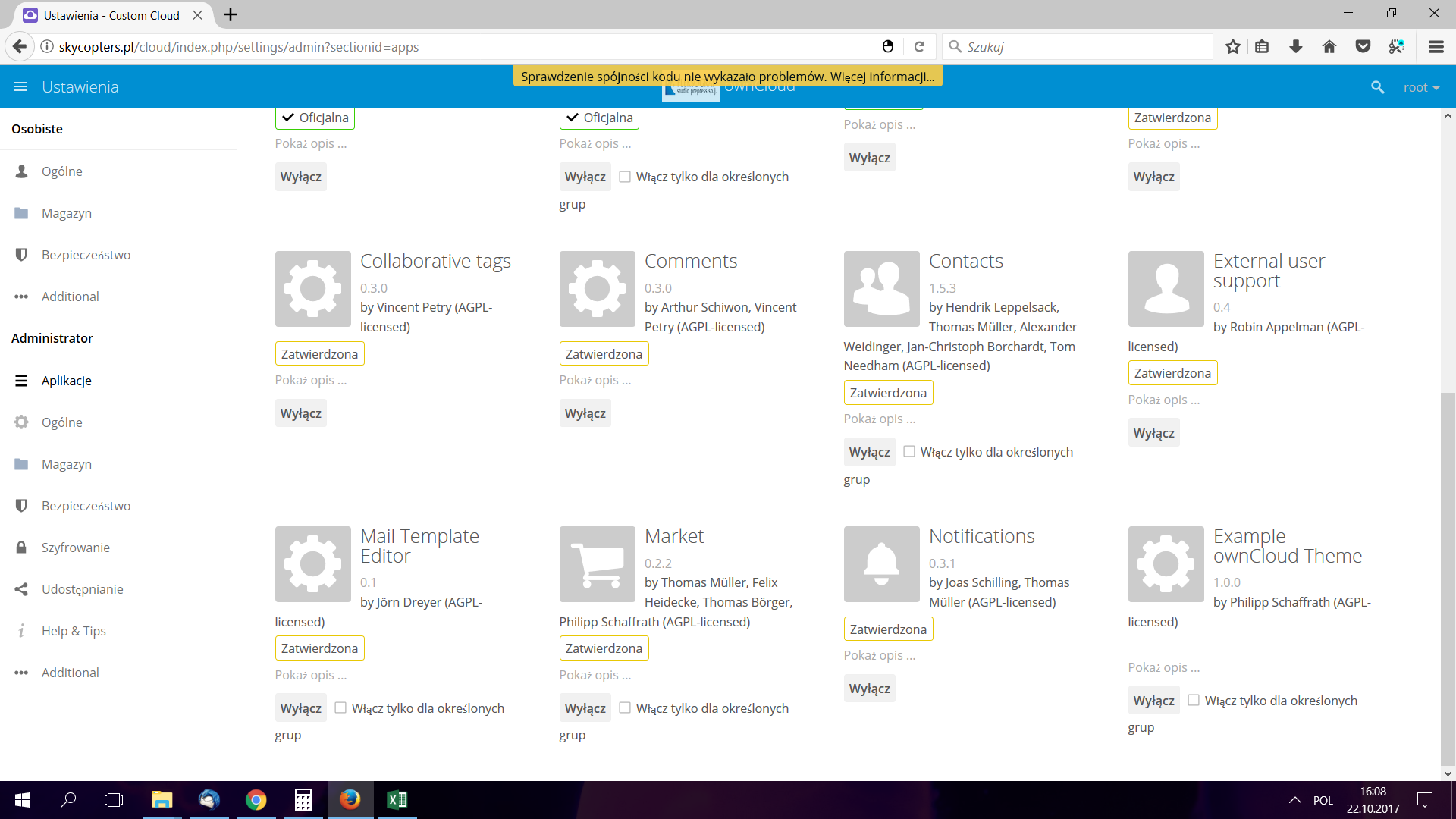Open Excel from the Windows taskbar
1456x819 pixels.
(397, 800)
